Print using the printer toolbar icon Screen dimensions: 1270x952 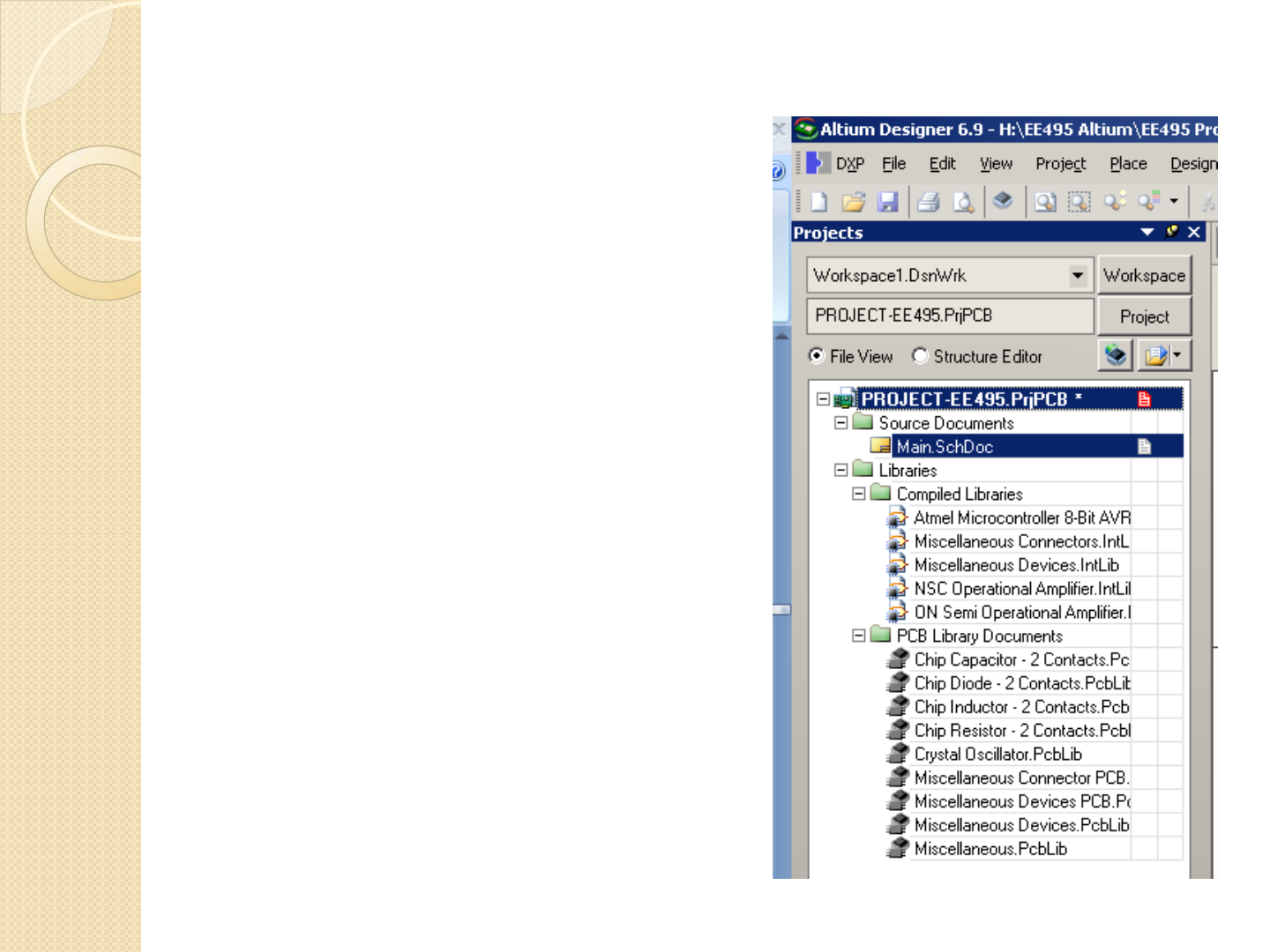click(x=928, y=202)
